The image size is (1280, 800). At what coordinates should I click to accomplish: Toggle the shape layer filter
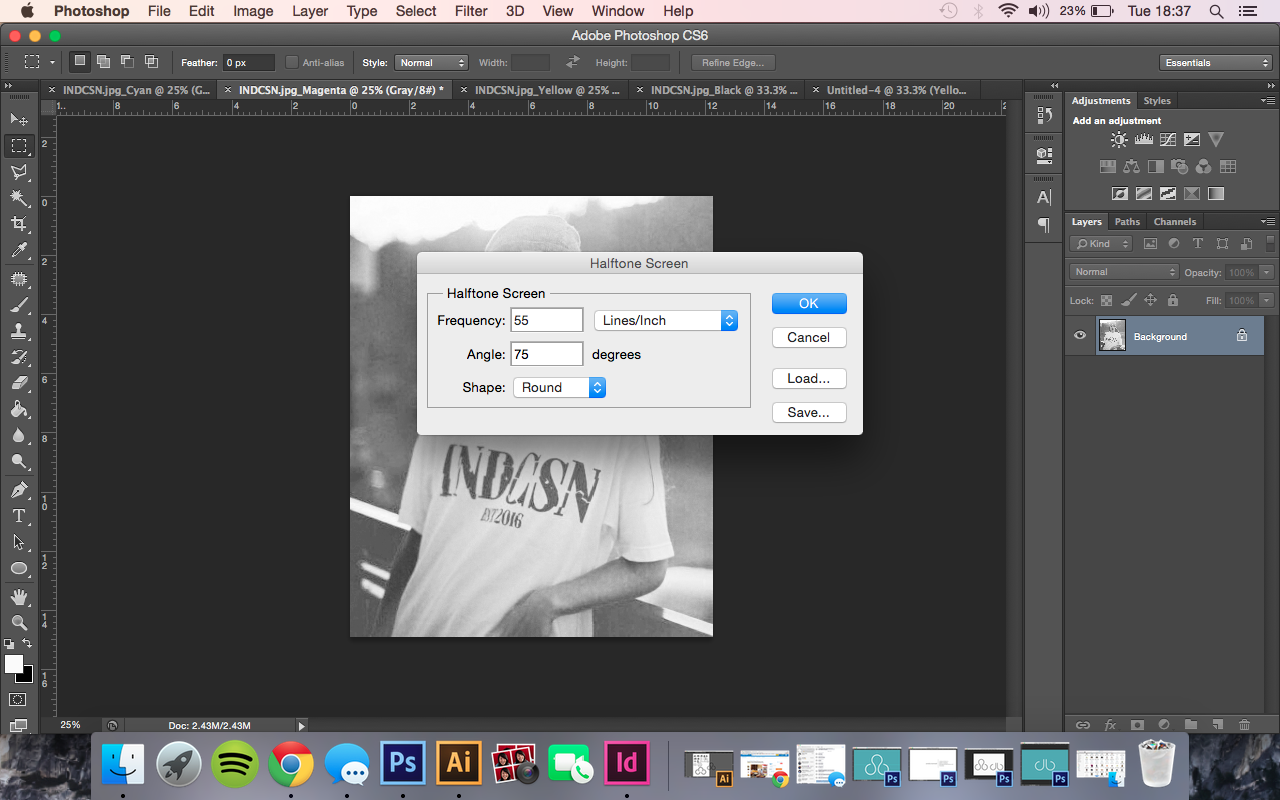(1222, 244)
